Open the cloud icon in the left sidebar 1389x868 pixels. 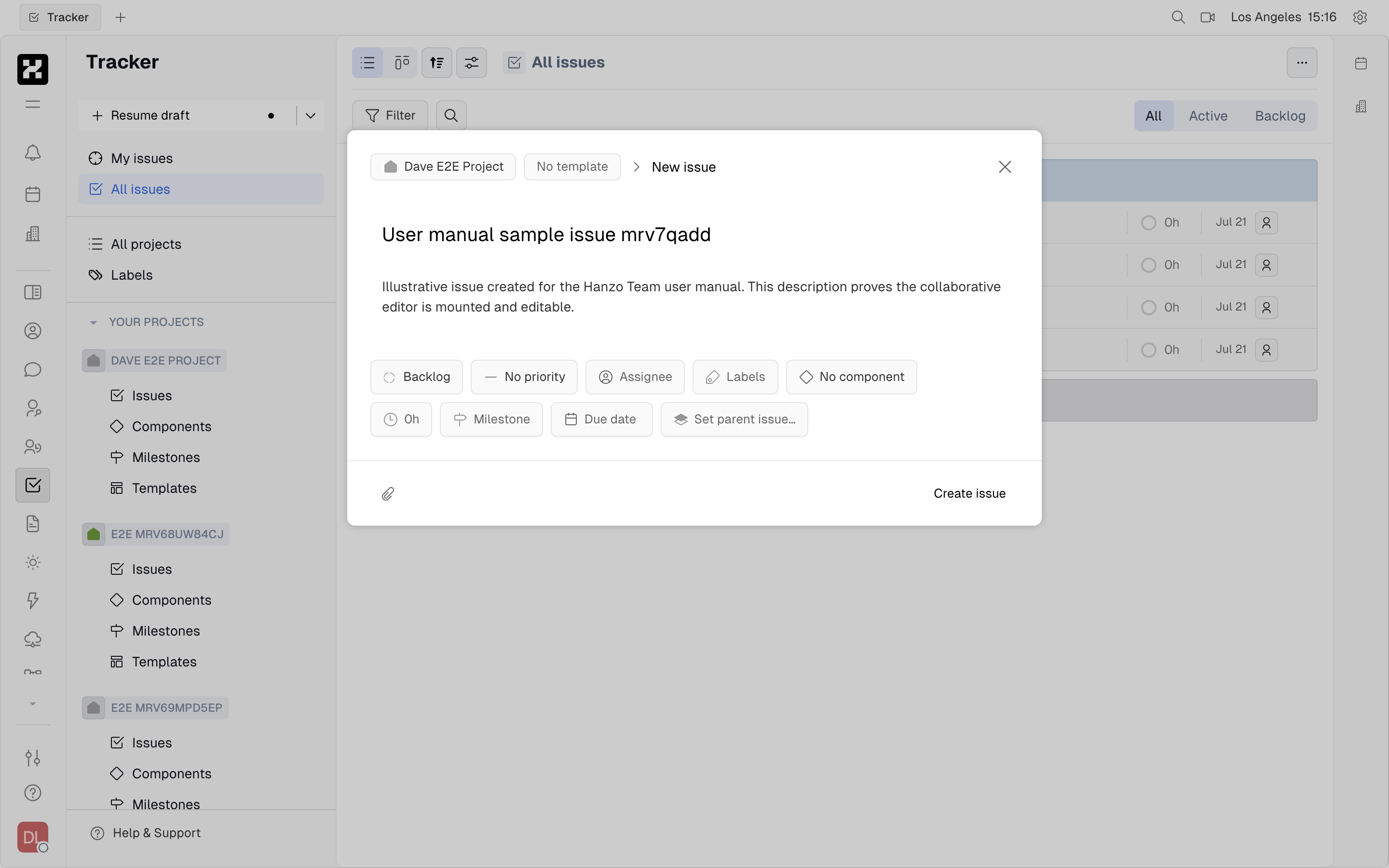[x=33, y=639]
